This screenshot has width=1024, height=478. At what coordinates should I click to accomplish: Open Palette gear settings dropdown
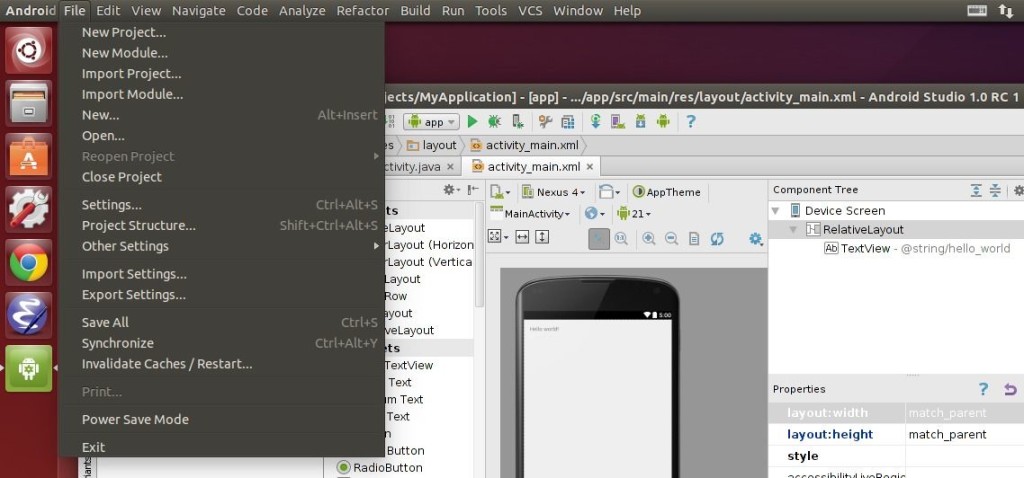[451, 190]
